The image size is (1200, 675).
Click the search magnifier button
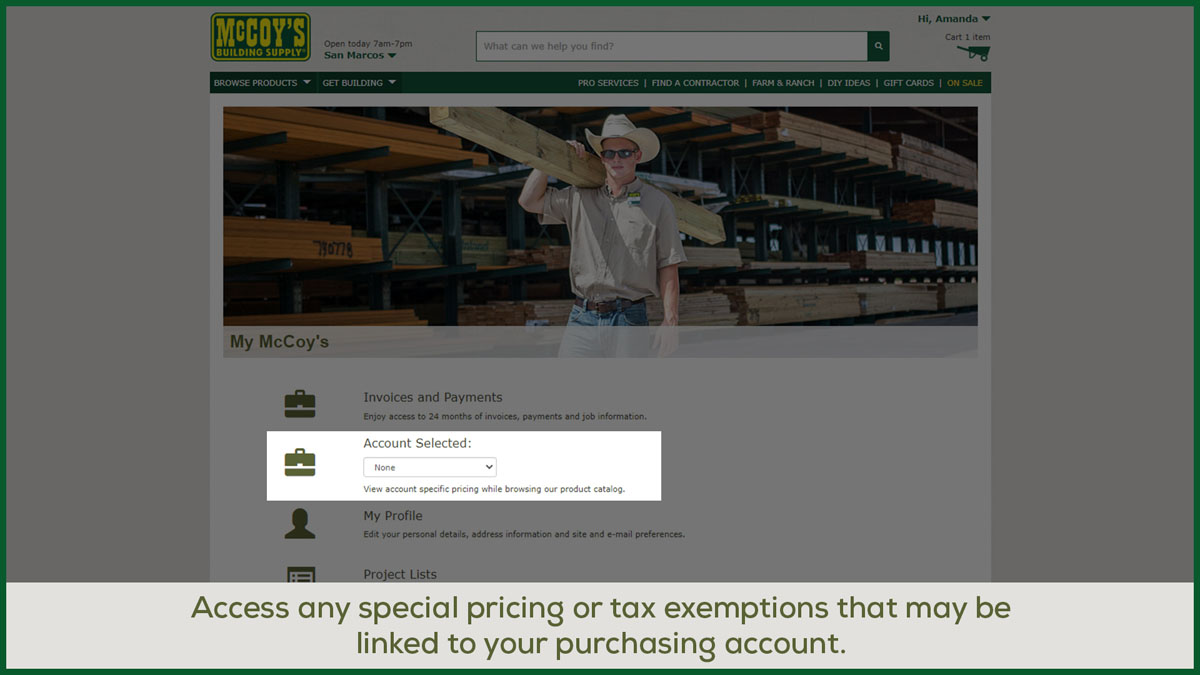(878, 46)
